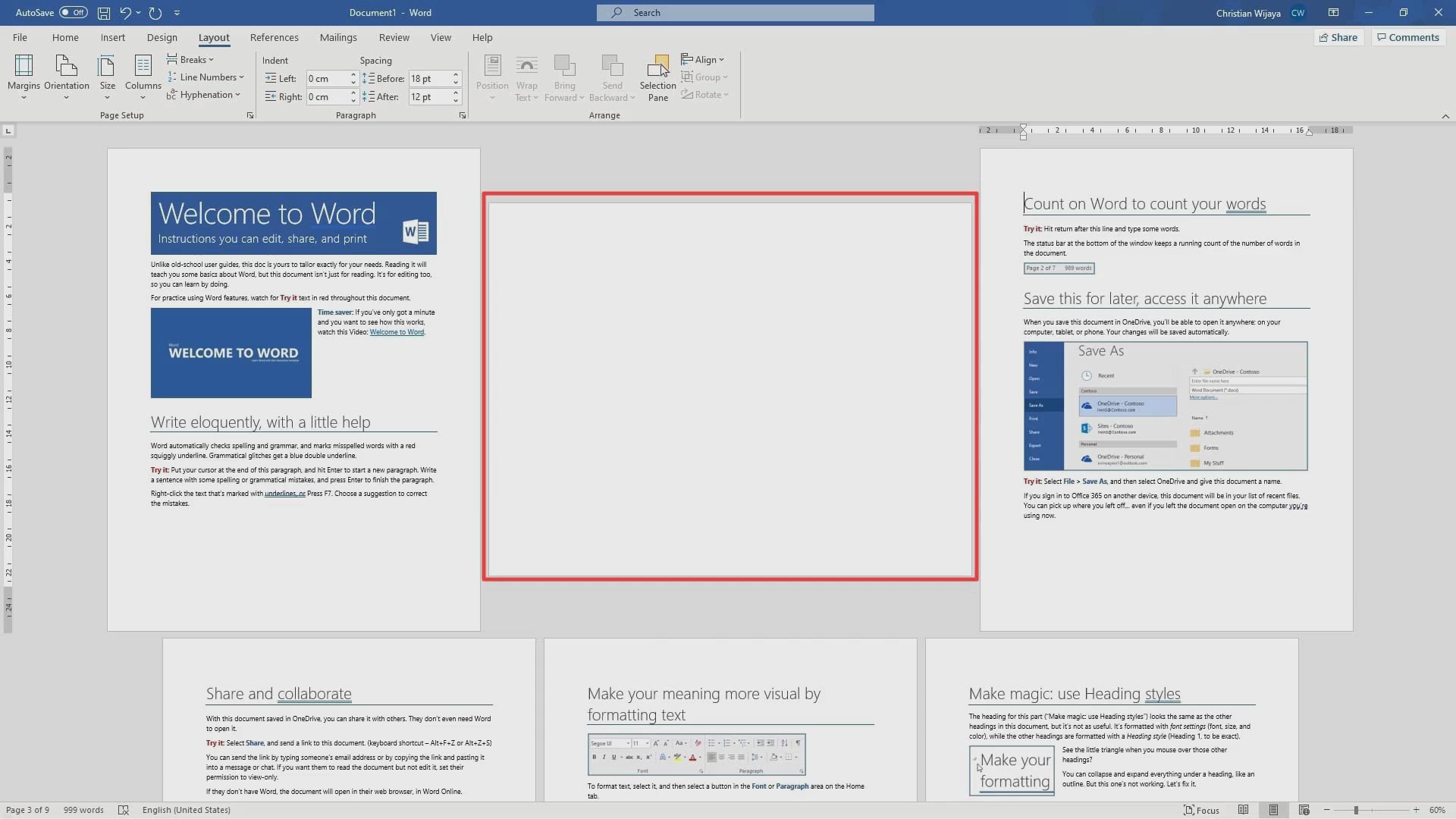The height and width of the screenshot is (819, 1456).
Task: Open the page Size menu
Action: (x=107, y=77)
